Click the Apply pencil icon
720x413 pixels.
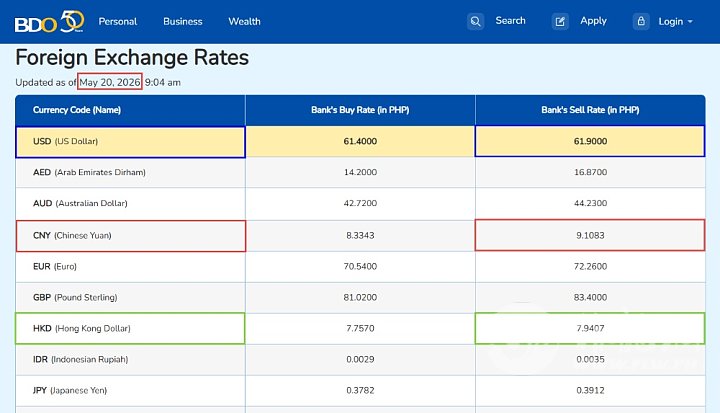560,21
